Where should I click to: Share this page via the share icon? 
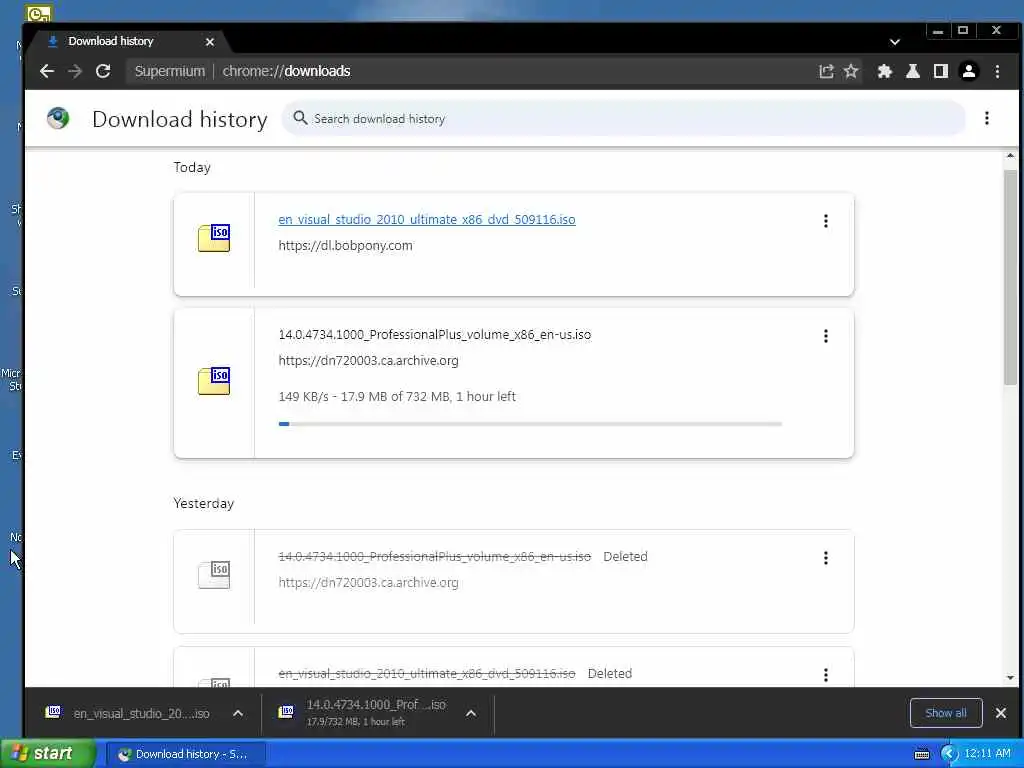pyautogui.click(x=826, y=71)
